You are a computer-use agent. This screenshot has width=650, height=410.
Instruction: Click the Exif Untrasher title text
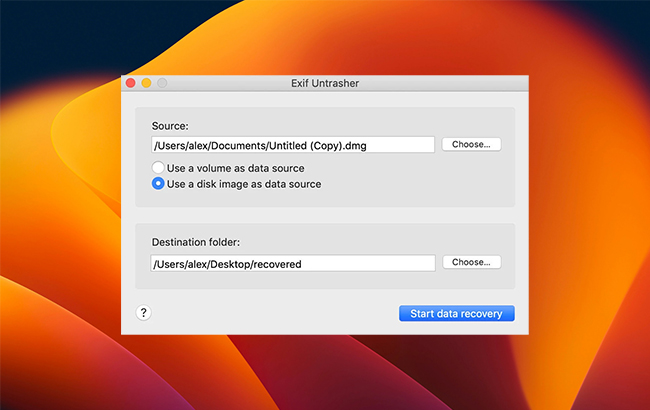325,83
